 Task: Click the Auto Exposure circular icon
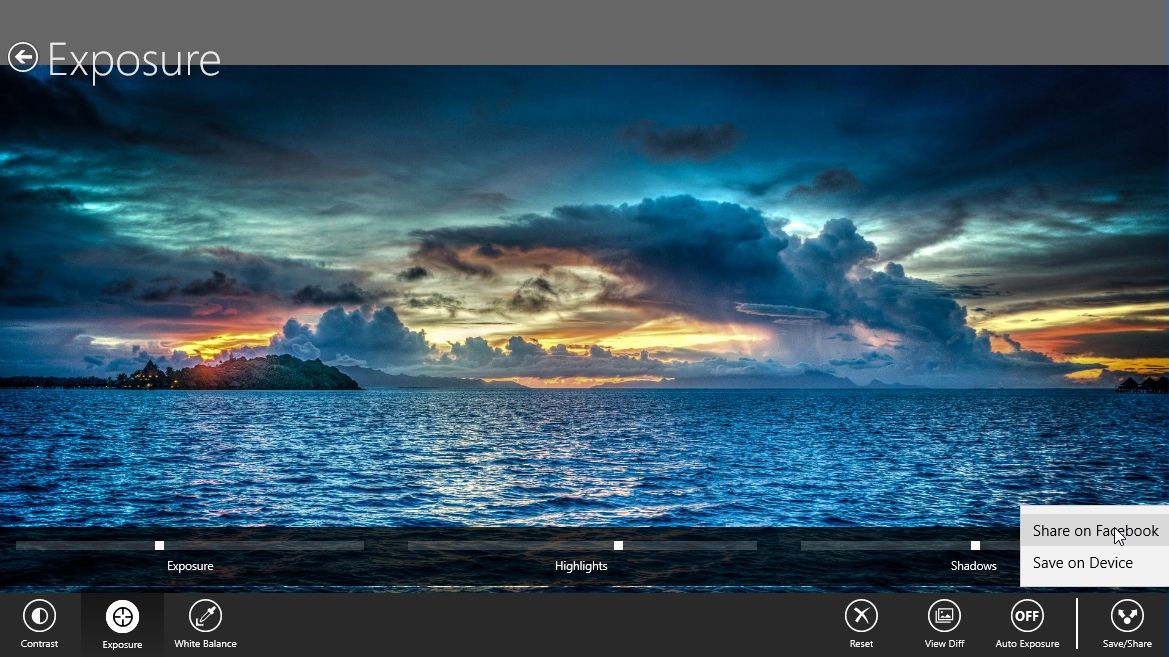tap(1027, 615)
